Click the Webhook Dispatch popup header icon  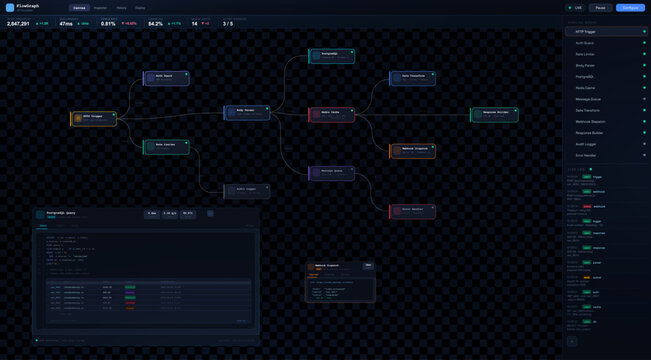click(x=311, y=267)
